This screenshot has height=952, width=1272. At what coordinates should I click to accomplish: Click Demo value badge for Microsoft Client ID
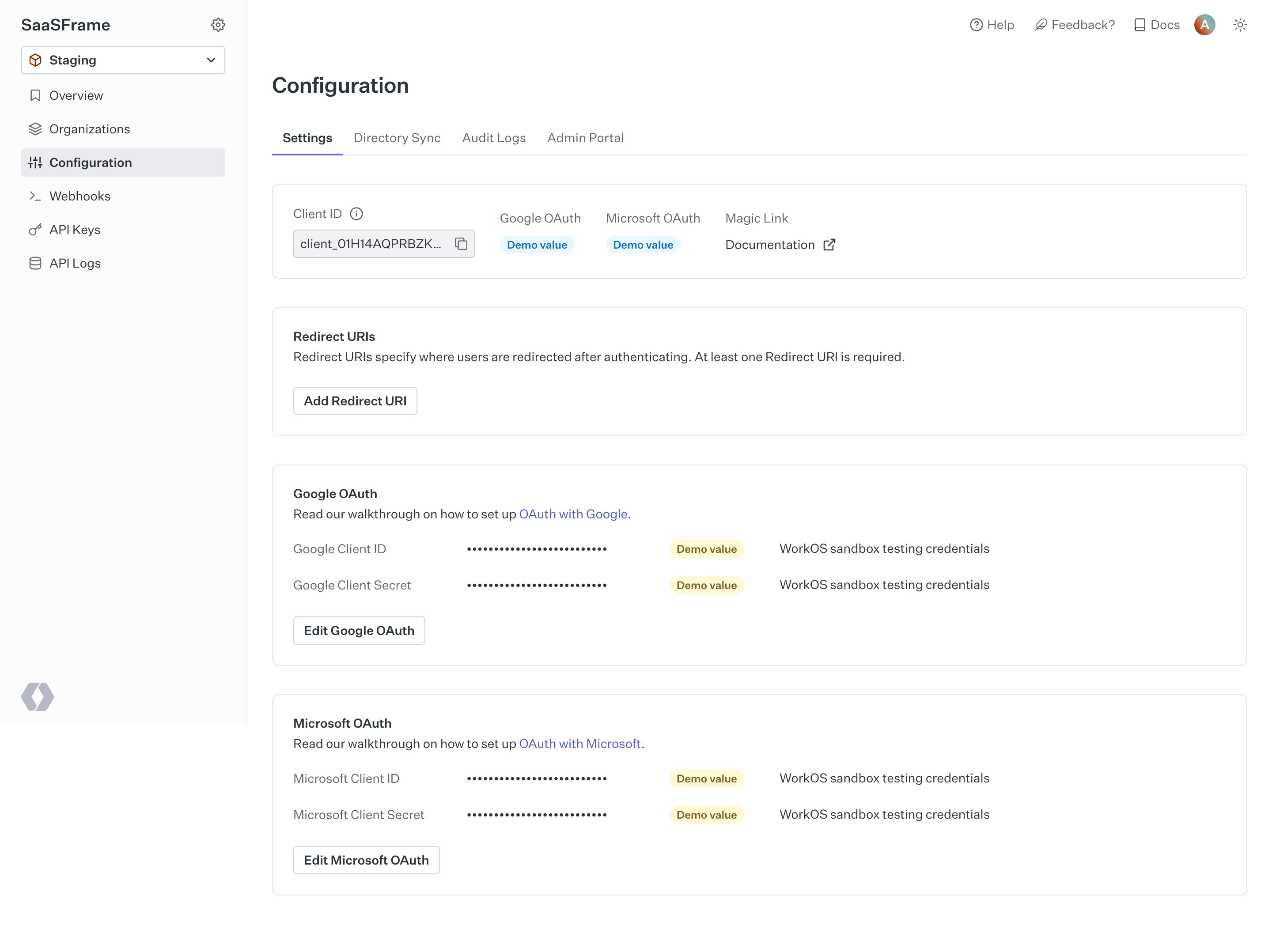[706, 778]
